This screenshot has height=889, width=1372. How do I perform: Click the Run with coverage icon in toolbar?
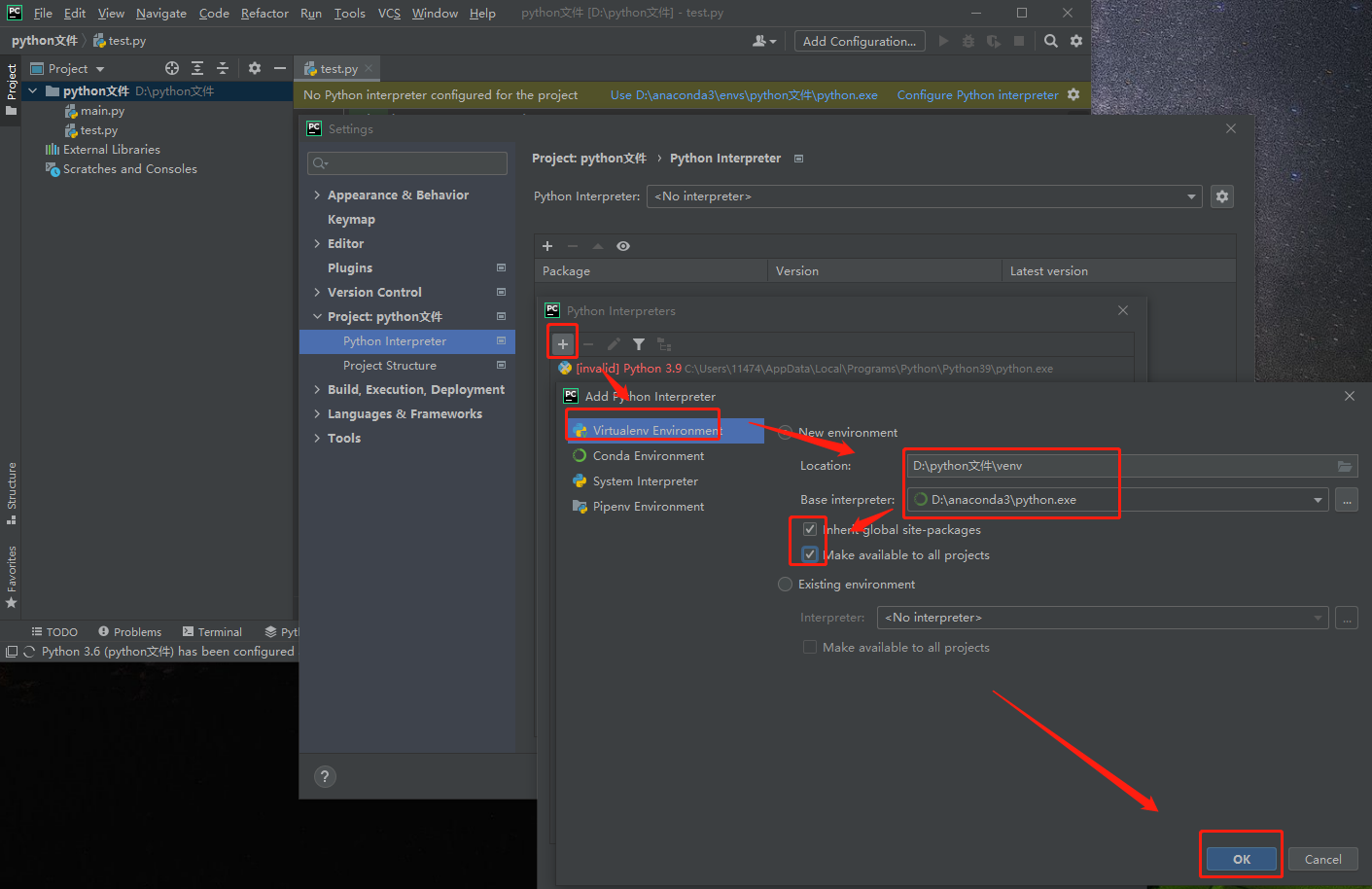click(993, 41)
